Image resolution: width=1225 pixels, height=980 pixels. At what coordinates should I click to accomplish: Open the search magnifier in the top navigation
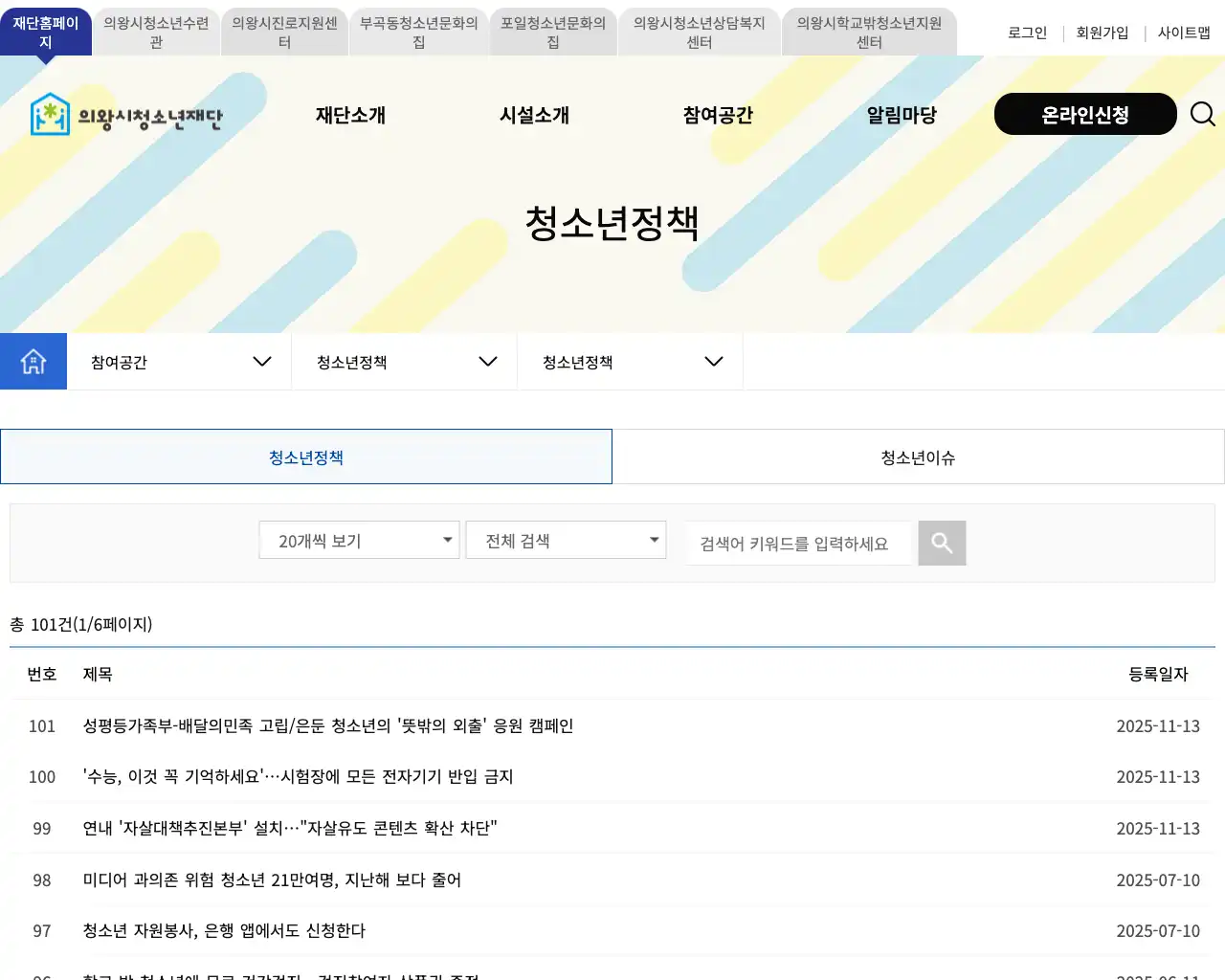pos(1202,114)
